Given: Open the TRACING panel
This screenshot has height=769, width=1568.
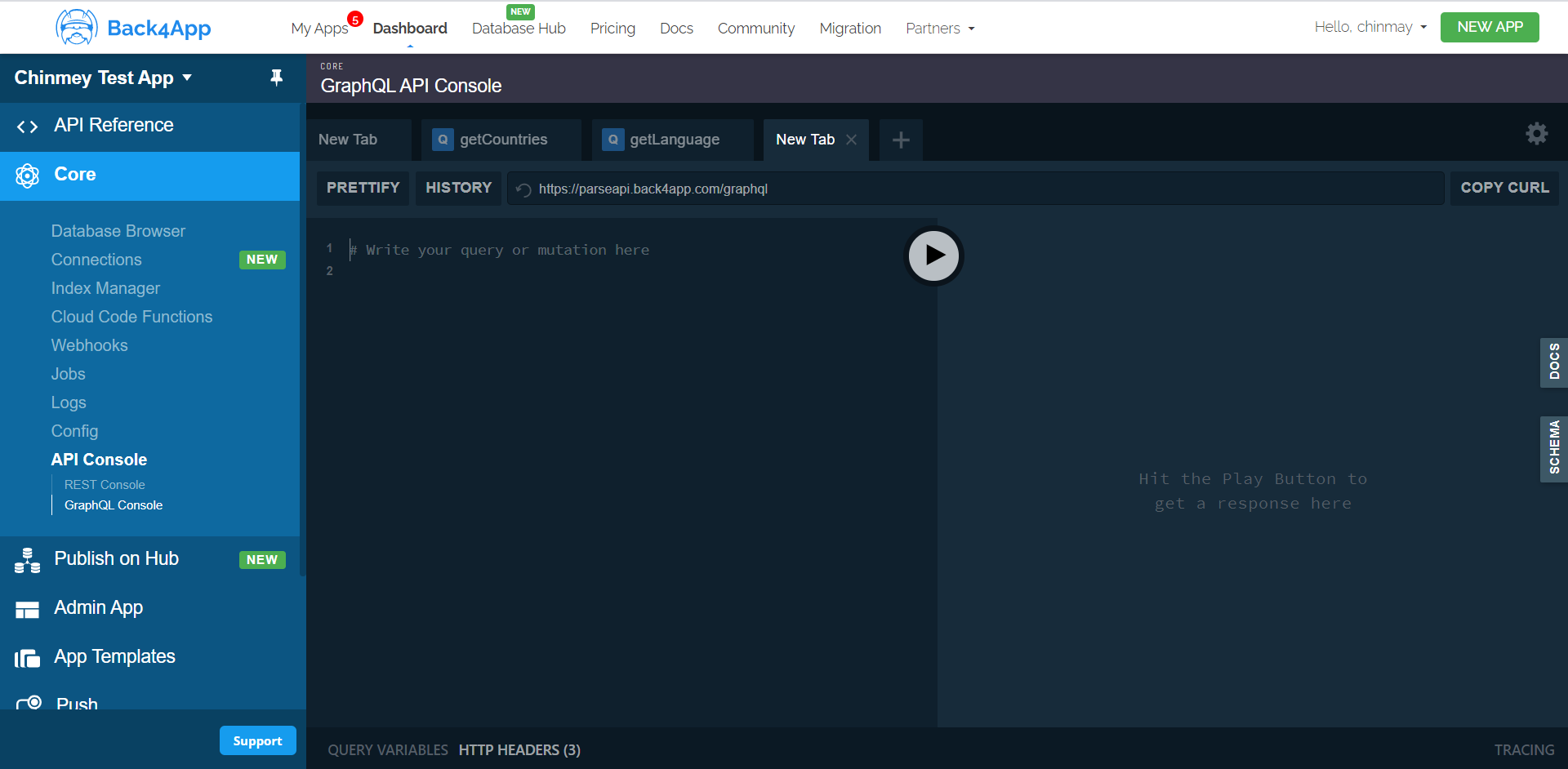Looking at the screenshot, I should click(x=1524, y=750).
